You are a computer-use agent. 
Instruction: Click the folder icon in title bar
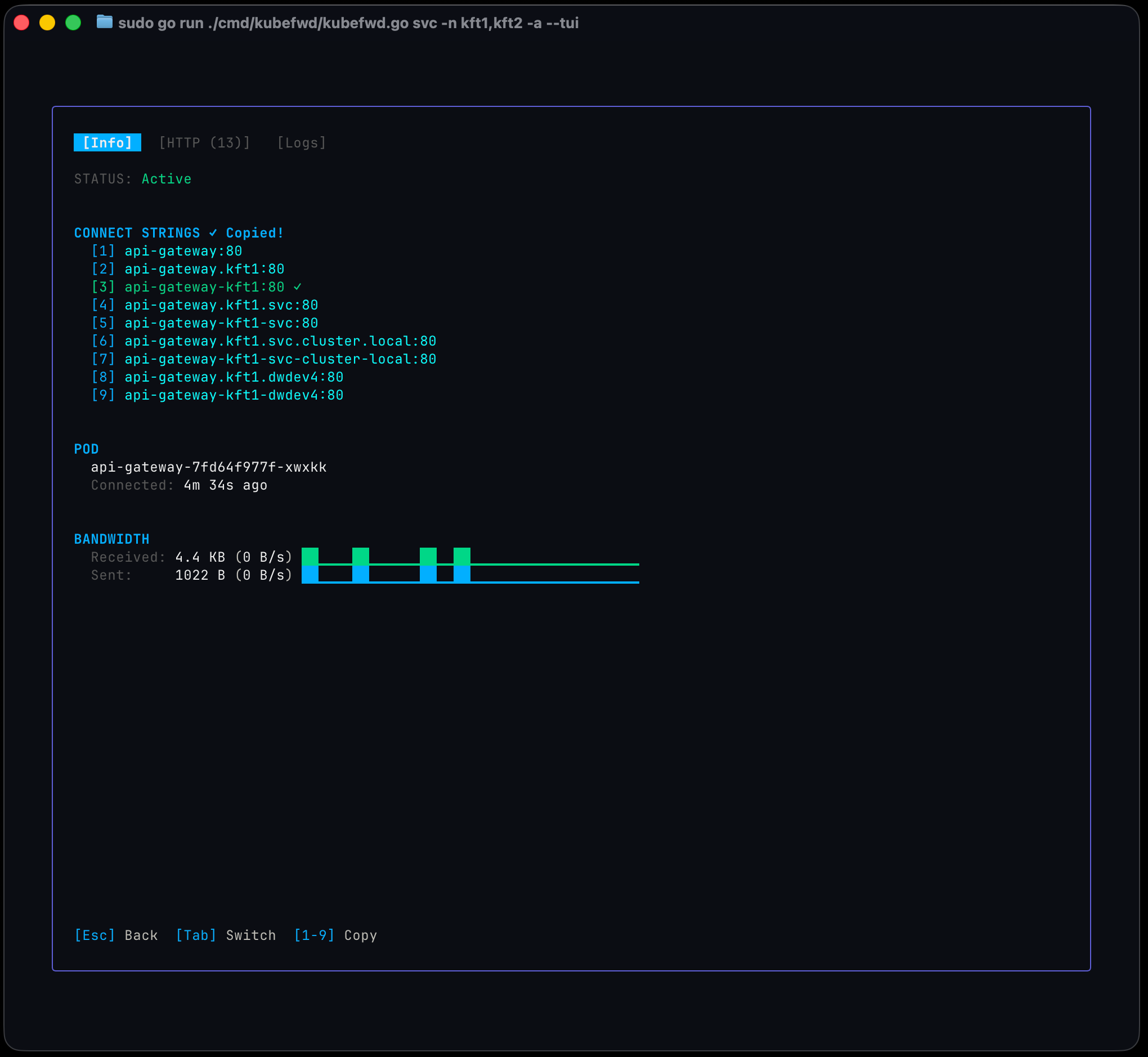(x=104, y=23)
